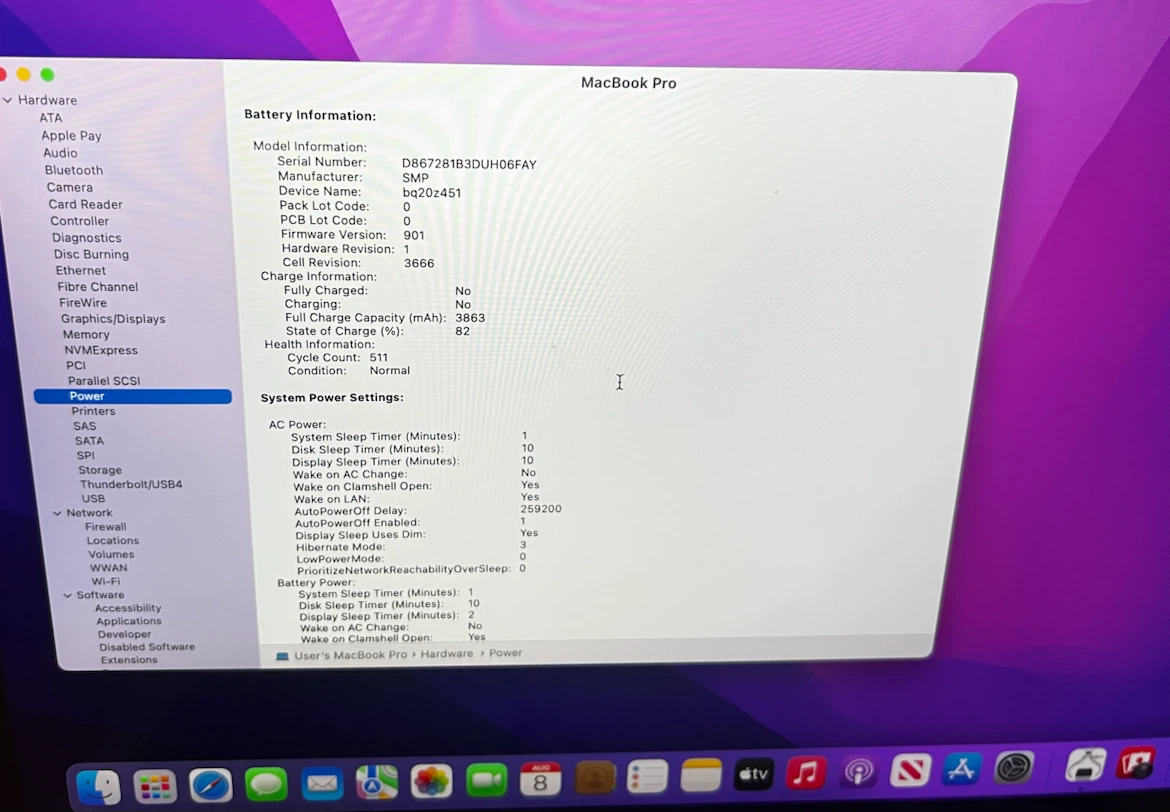Open Maps from the dock

(x=377, y=782)
